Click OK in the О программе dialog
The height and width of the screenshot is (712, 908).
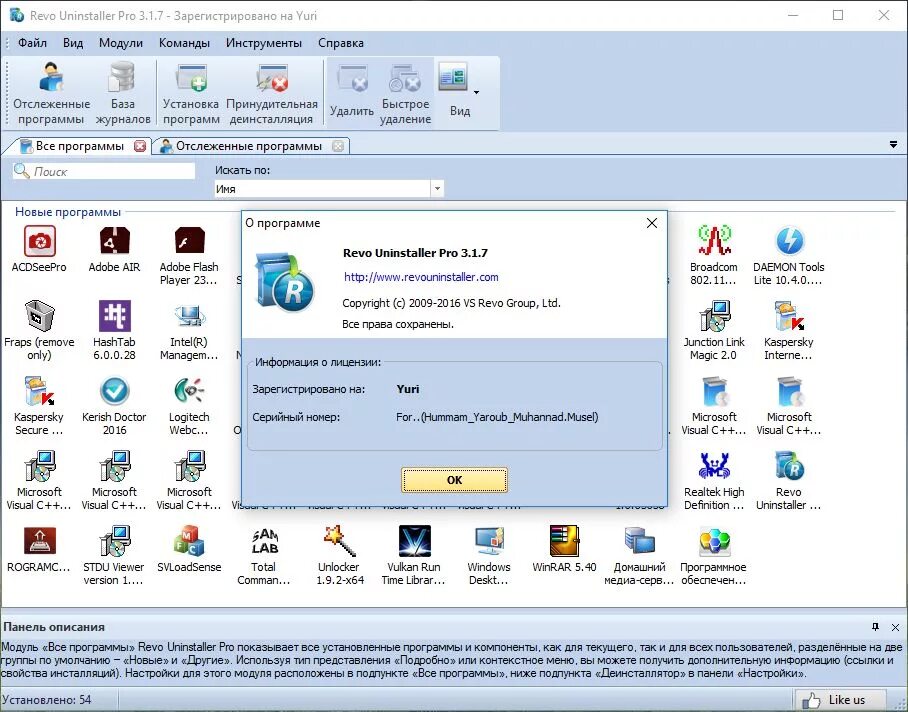click(x=455, y=480)
